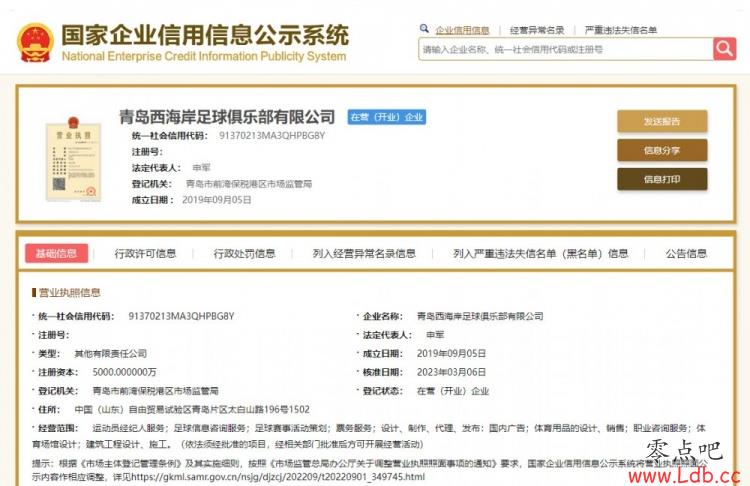Open the 列入严重违法失信名单（黑名单）信息 tab

click(540, 254)
